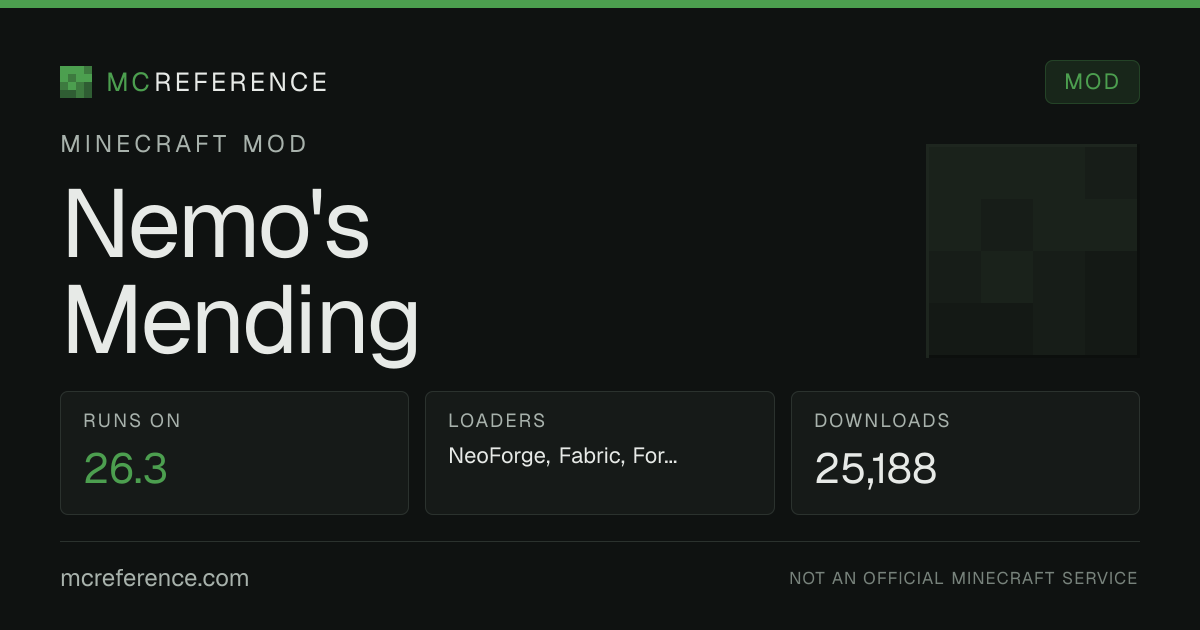Open the Runs On 26.3 card
Image resolution: width=1200 pixels, height=630 pixels.
tap(234, 453)
